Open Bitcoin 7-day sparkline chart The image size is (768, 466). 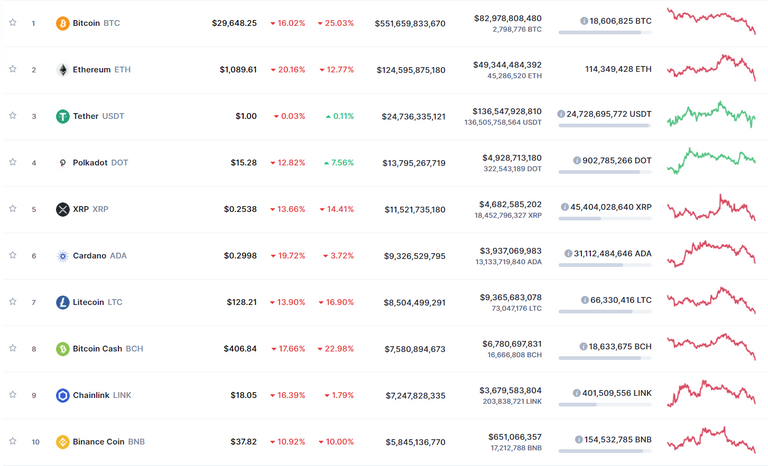[x=711, y=21]
